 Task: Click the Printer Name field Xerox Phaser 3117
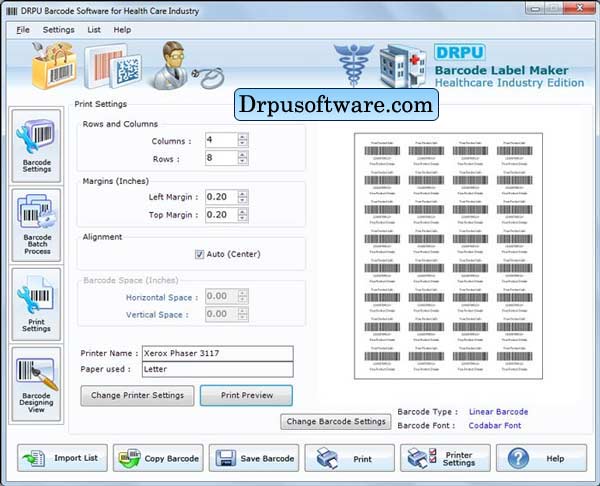pos(218,353)
